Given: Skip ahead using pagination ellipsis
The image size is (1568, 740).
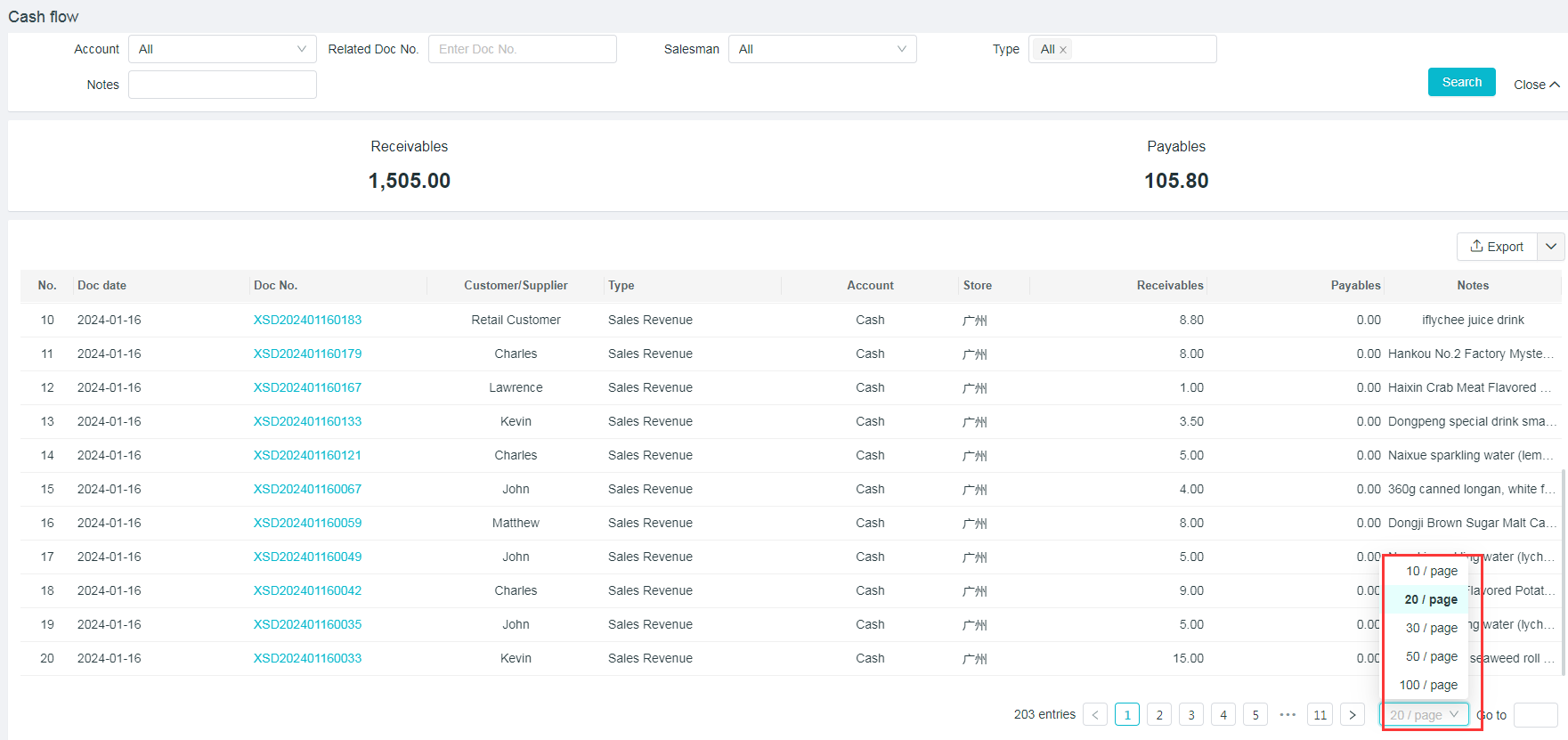Looking at the screenshot, I should pyautogui.click(x=1288, y=715).
